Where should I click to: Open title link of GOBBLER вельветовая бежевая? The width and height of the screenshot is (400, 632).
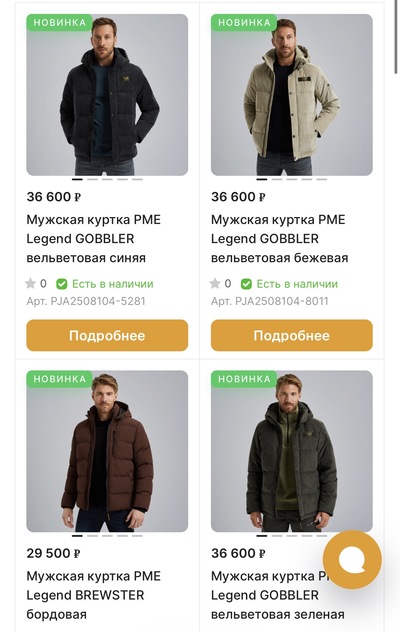point(279,239)
